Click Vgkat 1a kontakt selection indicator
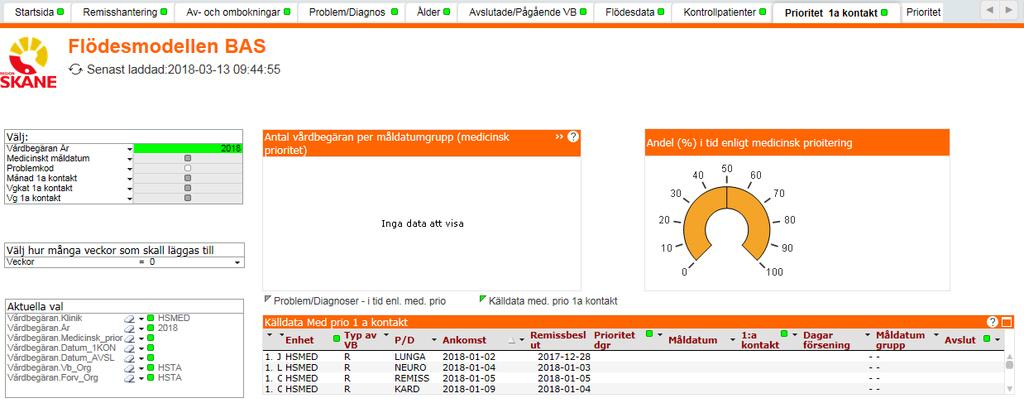Viewport: 1024px width, 403px height. point(187,187)
